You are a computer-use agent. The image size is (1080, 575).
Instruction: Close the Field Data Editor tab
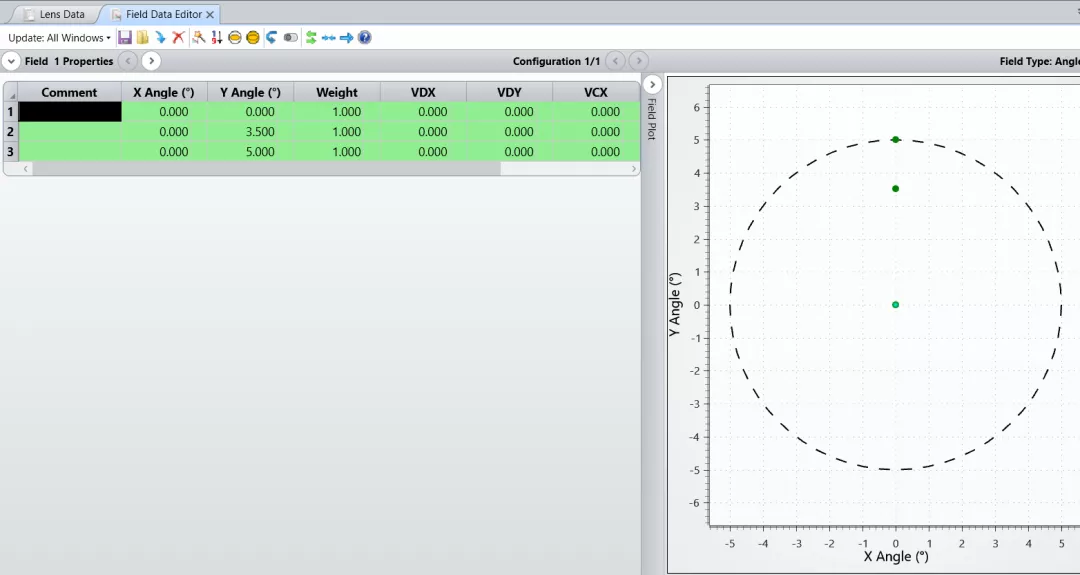click(210, 15)
